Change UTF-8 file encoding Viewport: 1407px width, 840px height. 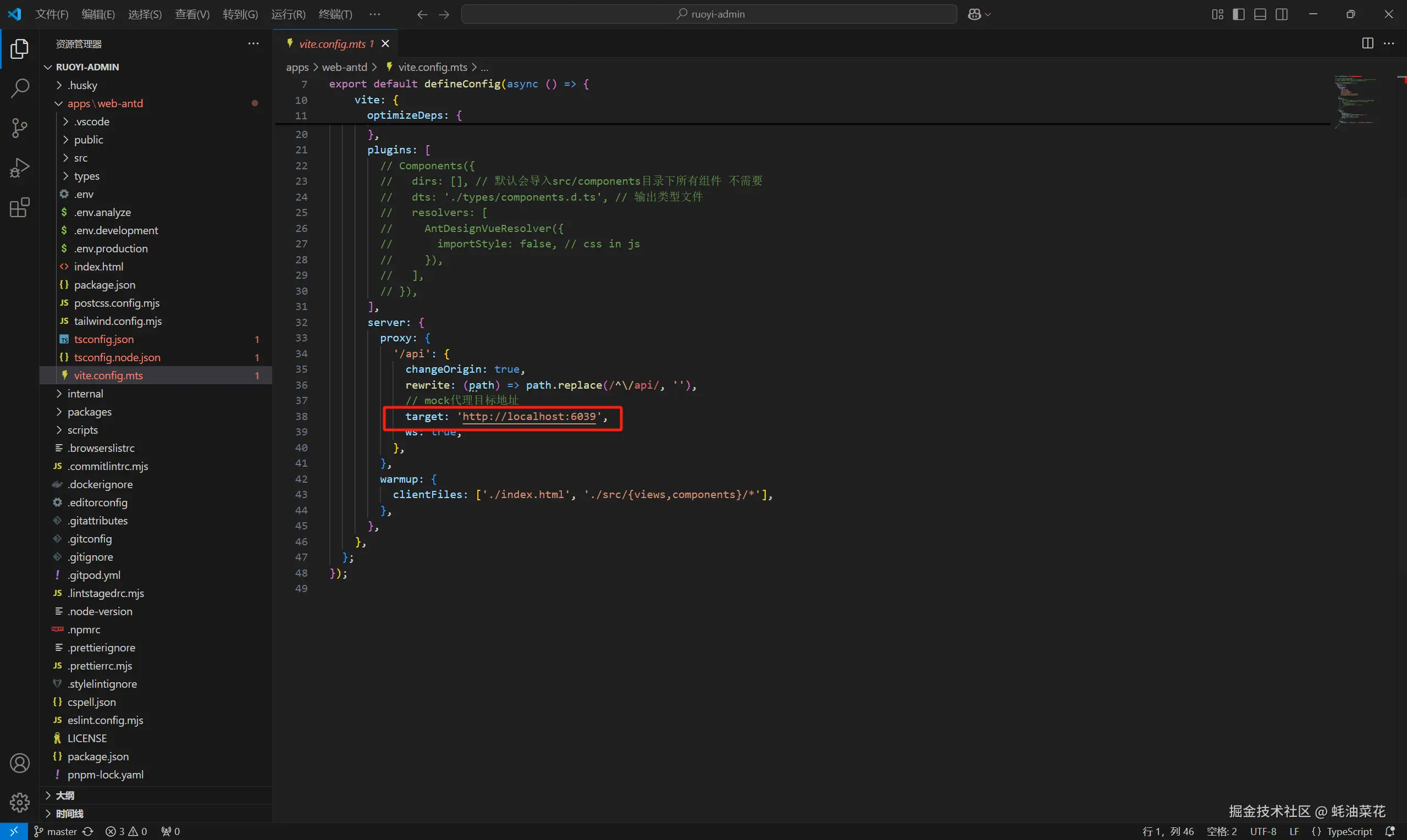pos(1263,831)
